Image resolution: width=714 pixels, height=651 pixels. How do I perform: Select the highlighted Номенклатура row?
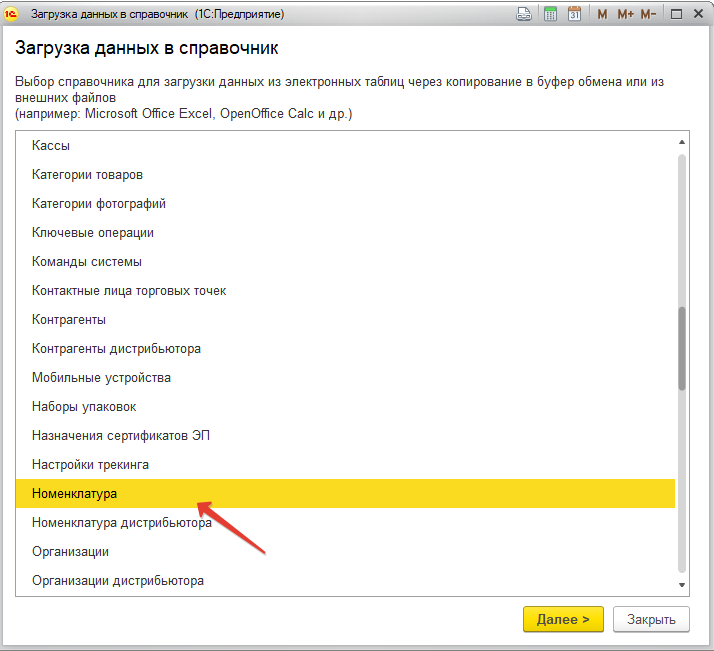pos(345,493)
